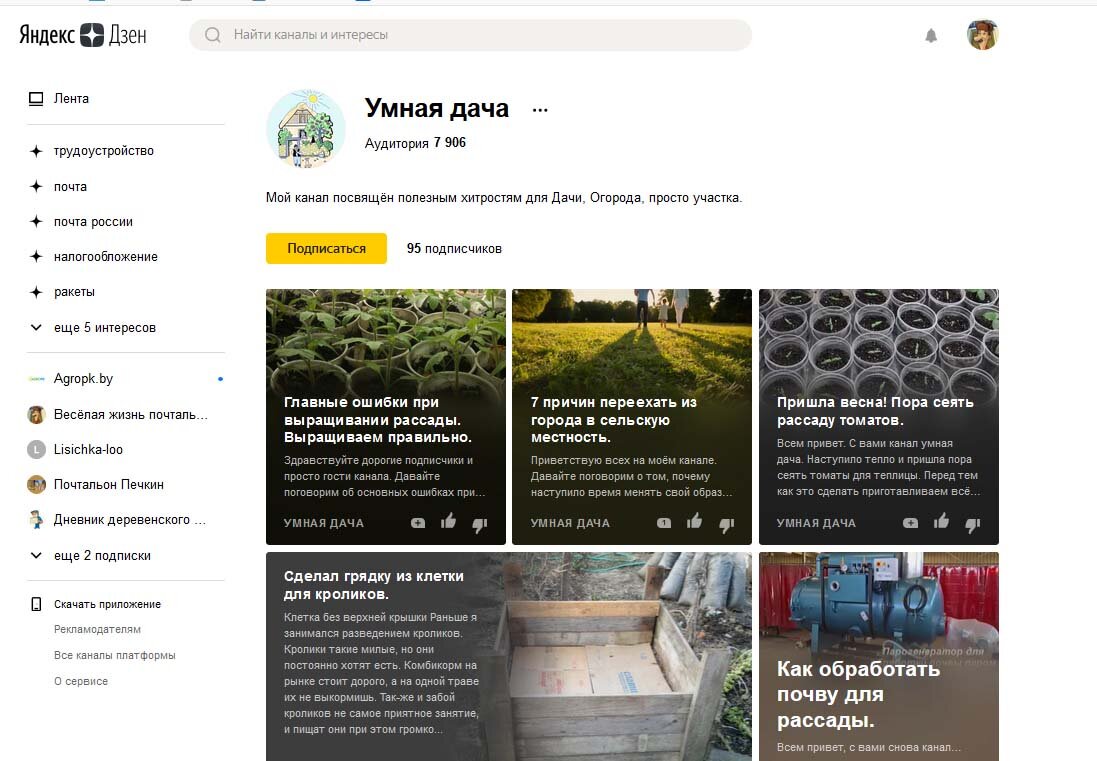Click the Lisichka-loo channel avatar

(36, 450)
